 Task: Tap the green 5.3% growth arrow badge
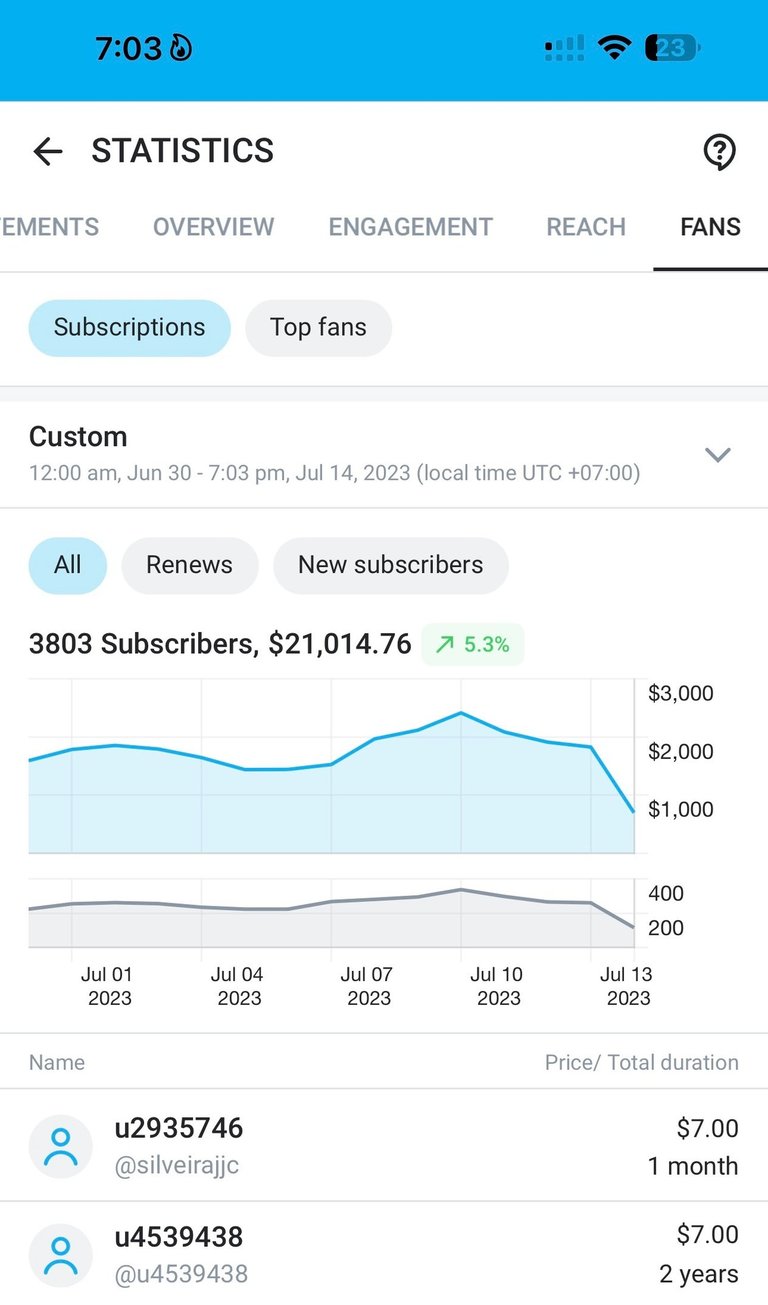(473, 645)
